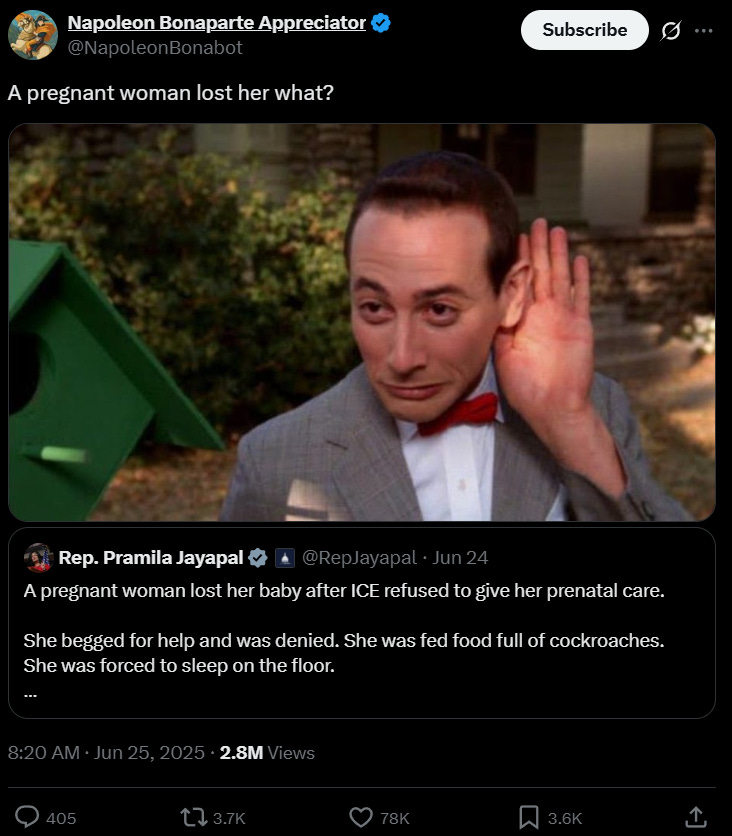This screenshot has width=732, height=836.
Task: Open the quoted post about ICE prenatal care
Action: tap(362, 623)
